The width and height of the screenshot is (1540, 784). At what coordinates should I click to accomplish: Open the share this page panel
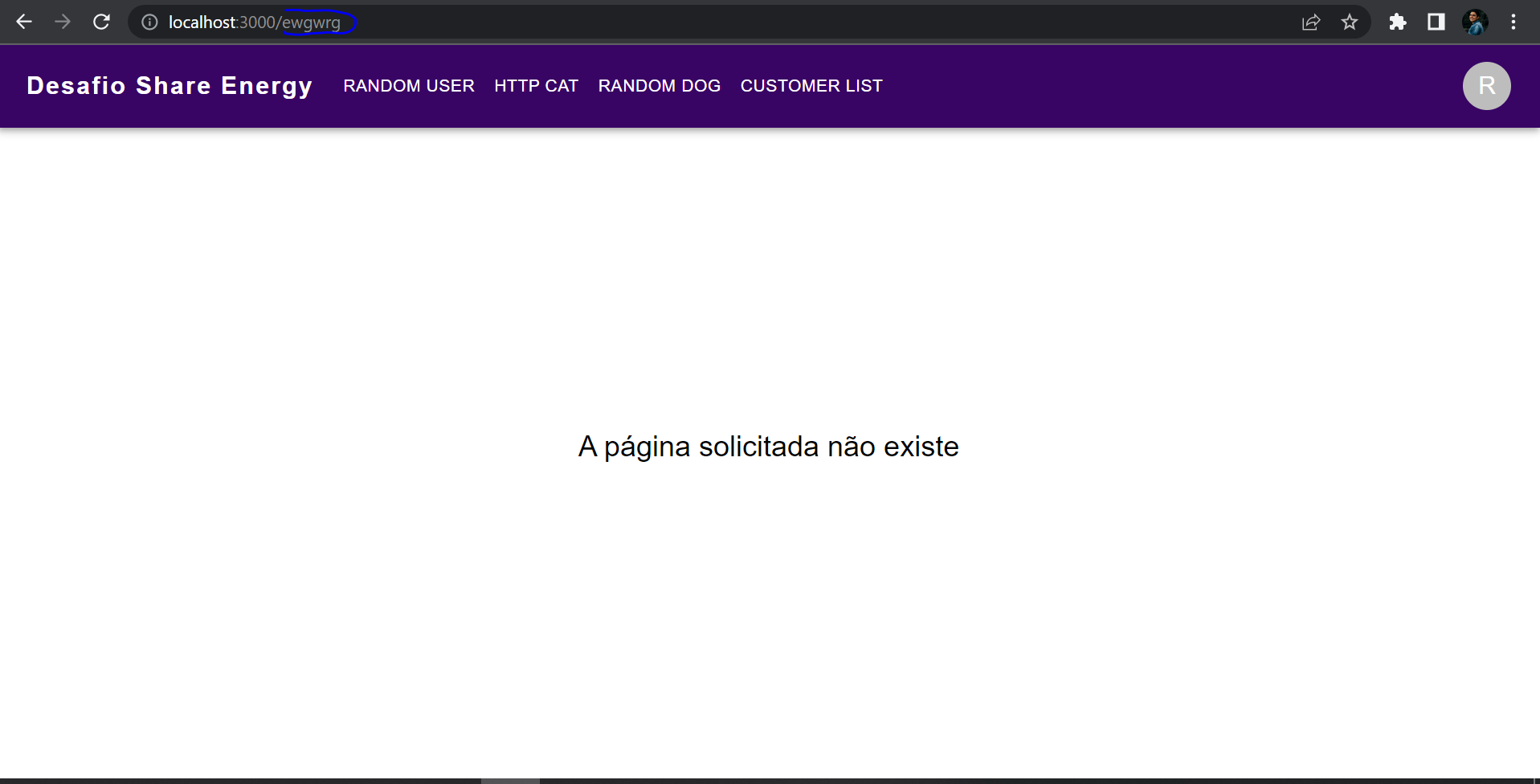[1311, 22]
